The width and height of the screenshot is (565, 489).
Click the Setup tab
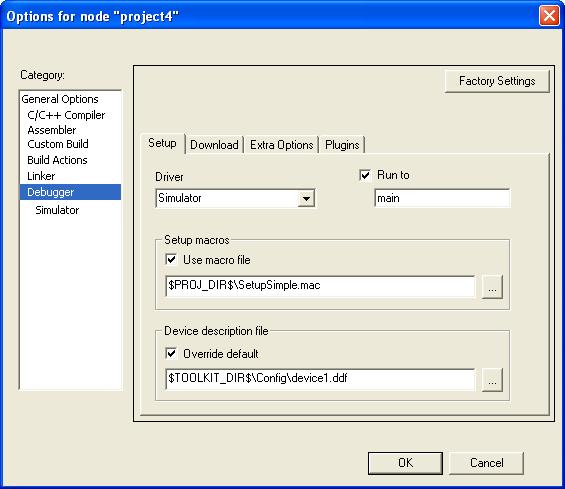click(162, 143)
